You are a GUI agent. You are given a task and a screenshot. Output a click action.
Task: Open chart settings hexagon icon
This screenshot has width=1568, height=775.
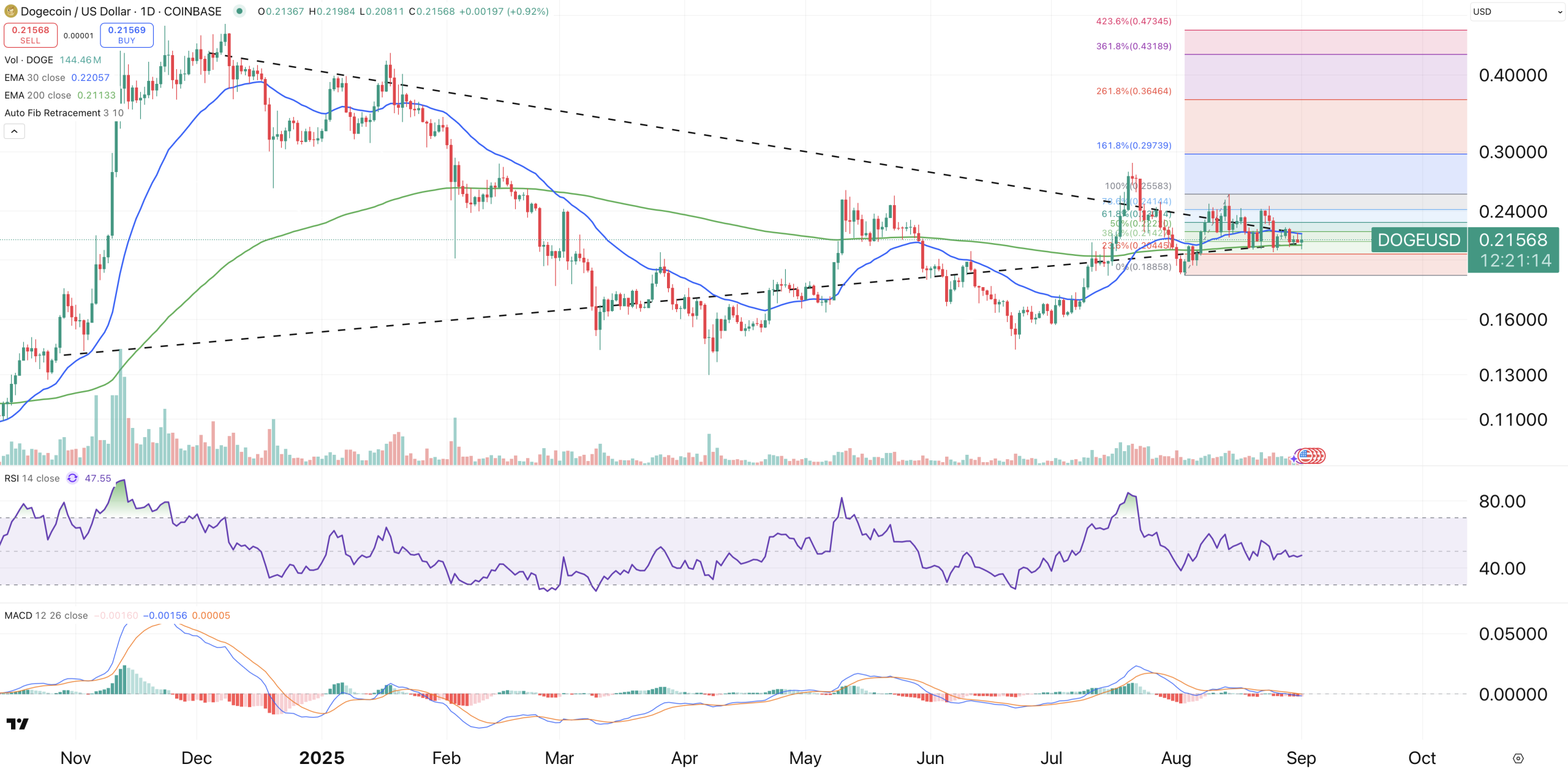(1518, 758)
